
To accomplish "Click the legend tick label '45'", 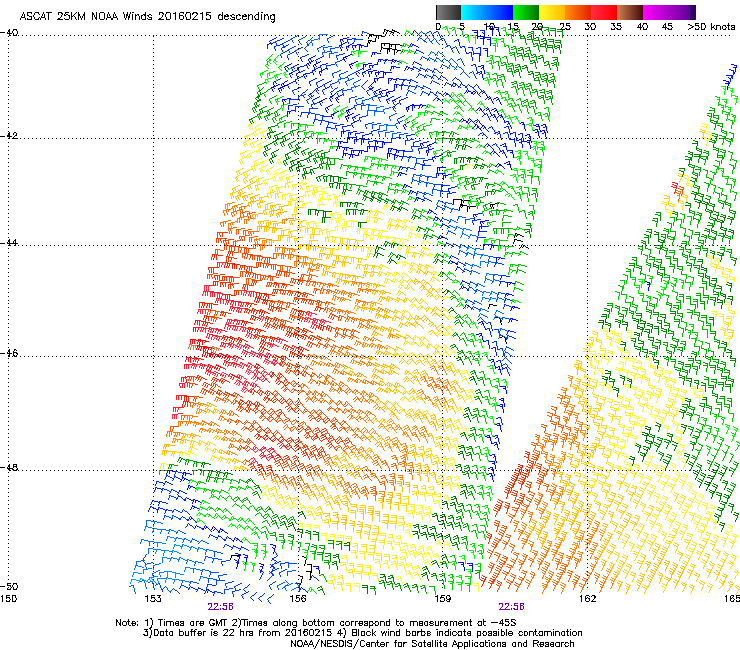I will point(667,26).
